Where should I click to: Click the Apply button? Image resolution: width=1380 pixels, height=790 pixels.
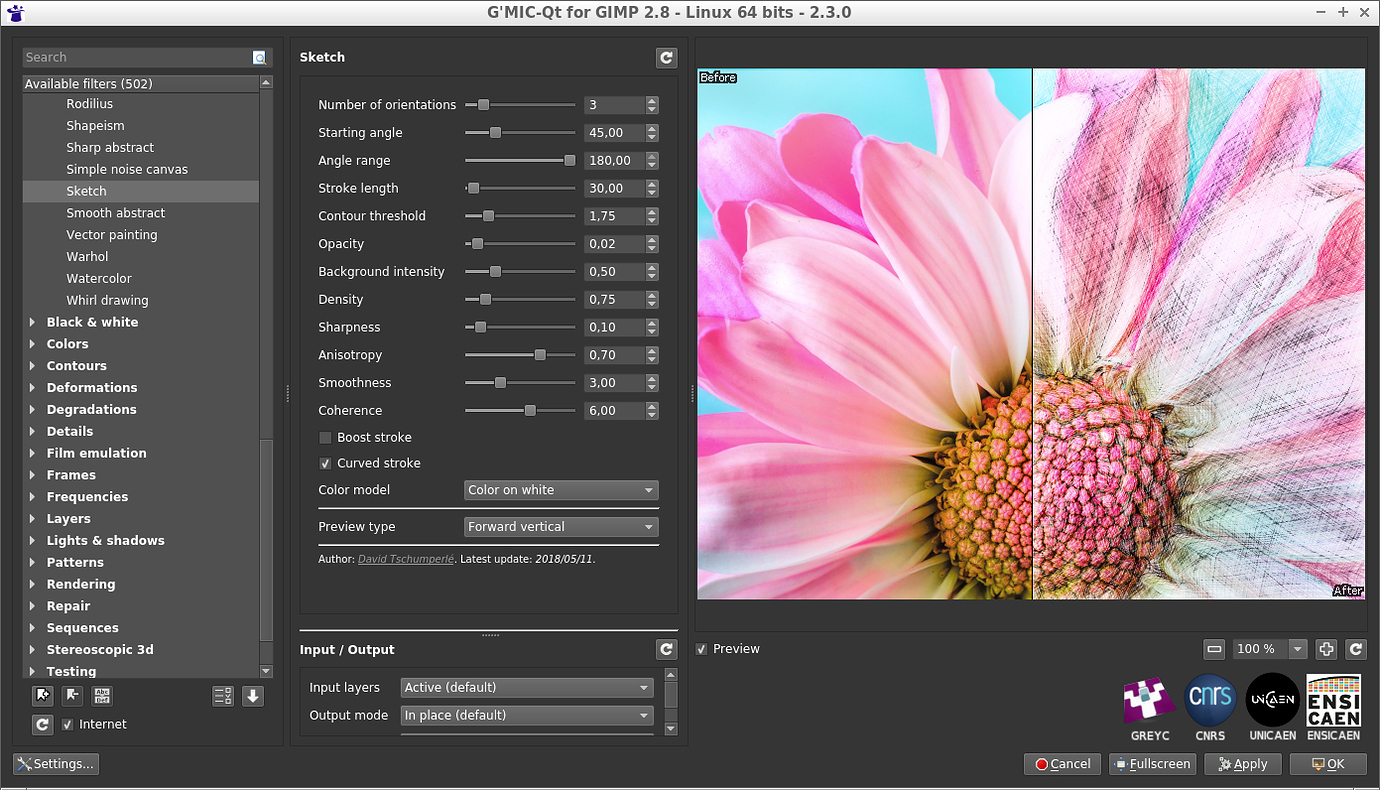point(1242,763)
